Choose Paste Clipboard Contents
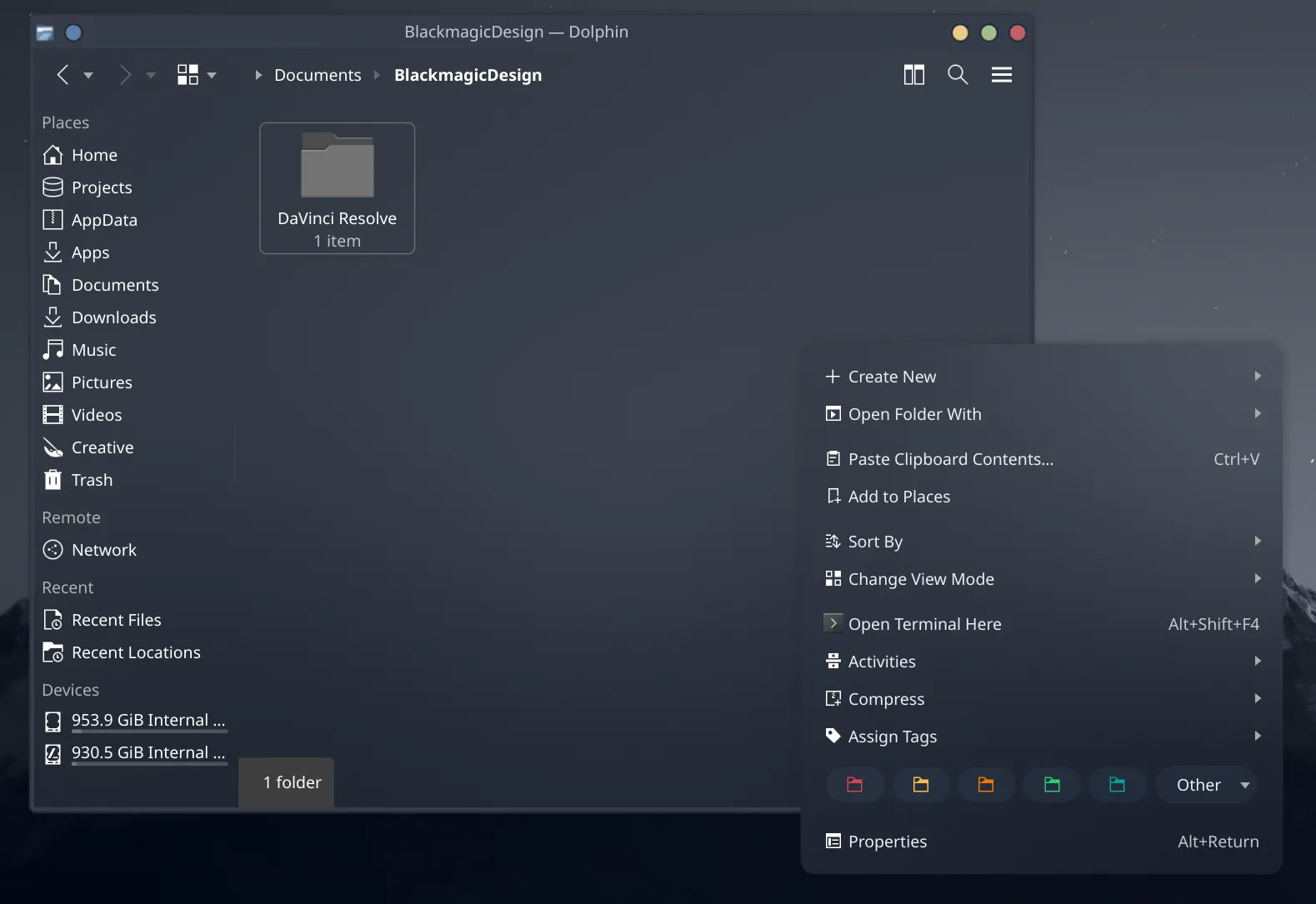 tap(1042, 459)
